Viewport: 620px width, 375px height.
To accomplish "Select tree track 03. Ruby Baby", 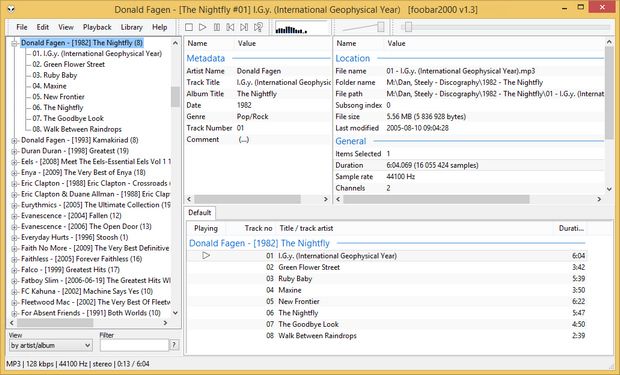I will pyautogui.click(x=55, y=75).
